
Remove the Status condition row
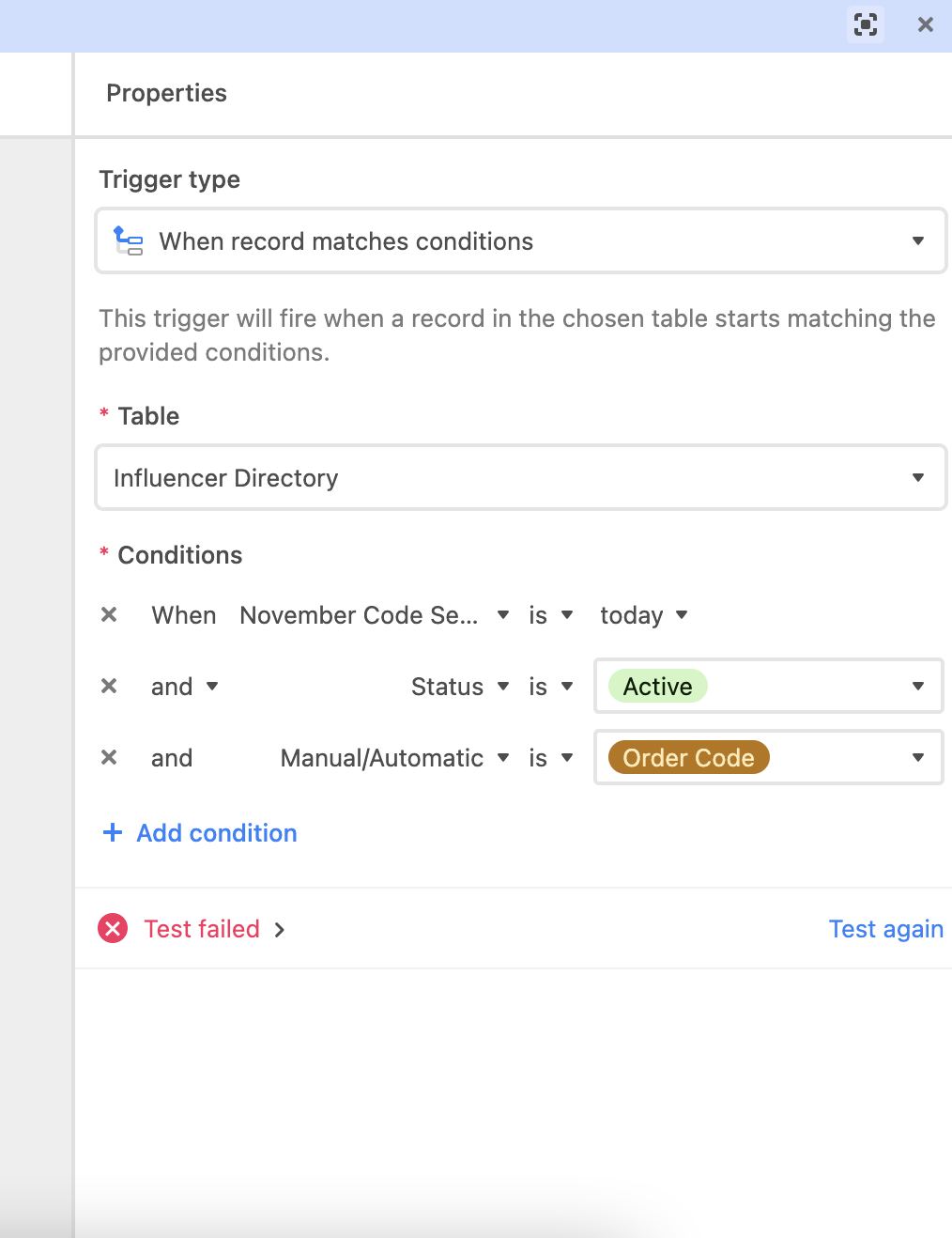[x=109, y=686]
